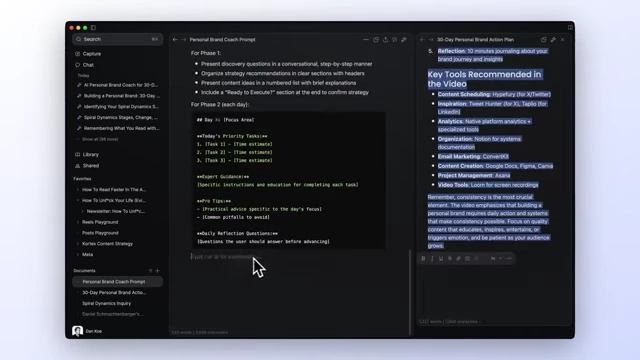
Task: Filter the Documents list with the funnel icon
Action: click(150, 271)
